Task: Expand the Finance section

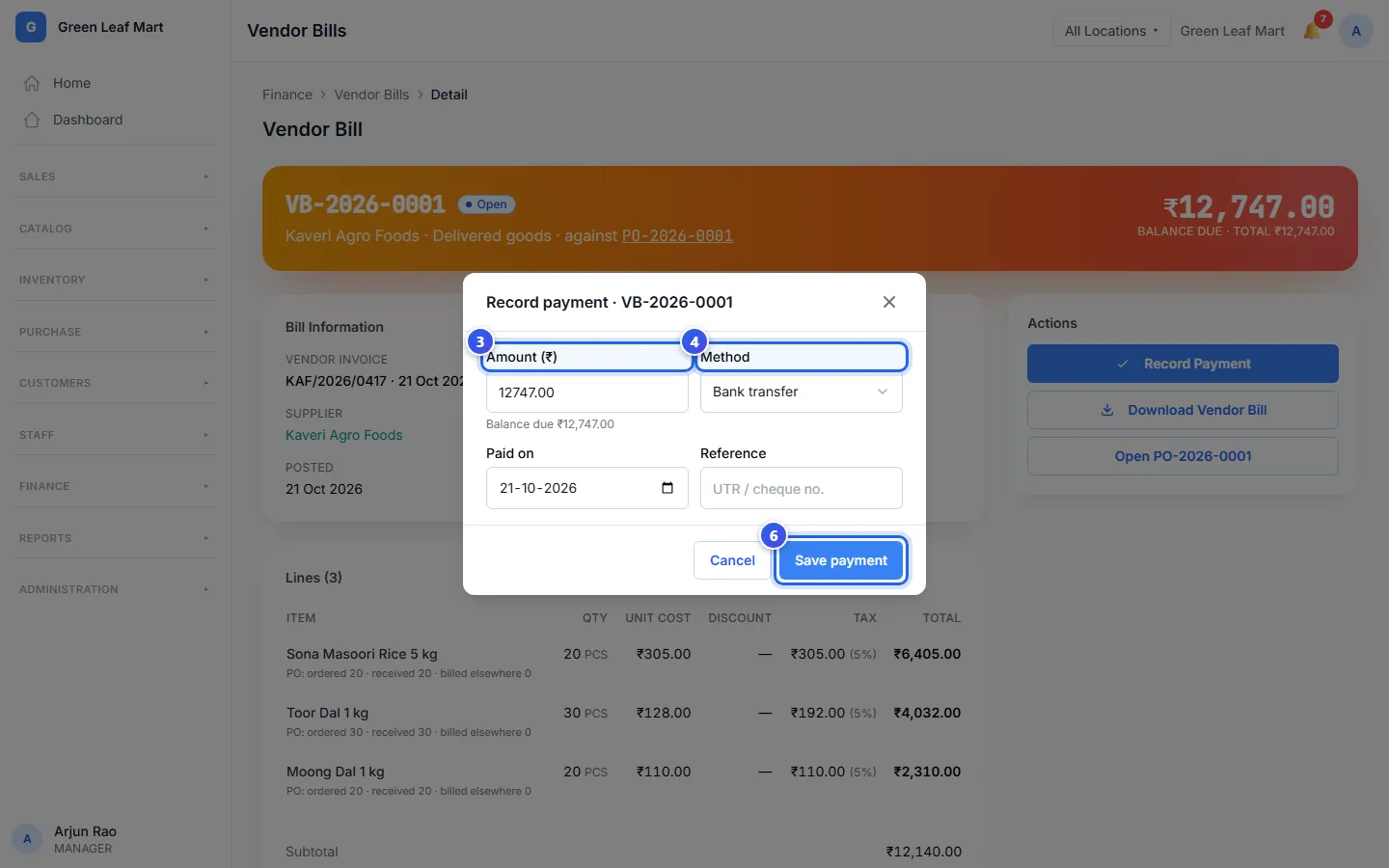Action: (x=116, y=486)
